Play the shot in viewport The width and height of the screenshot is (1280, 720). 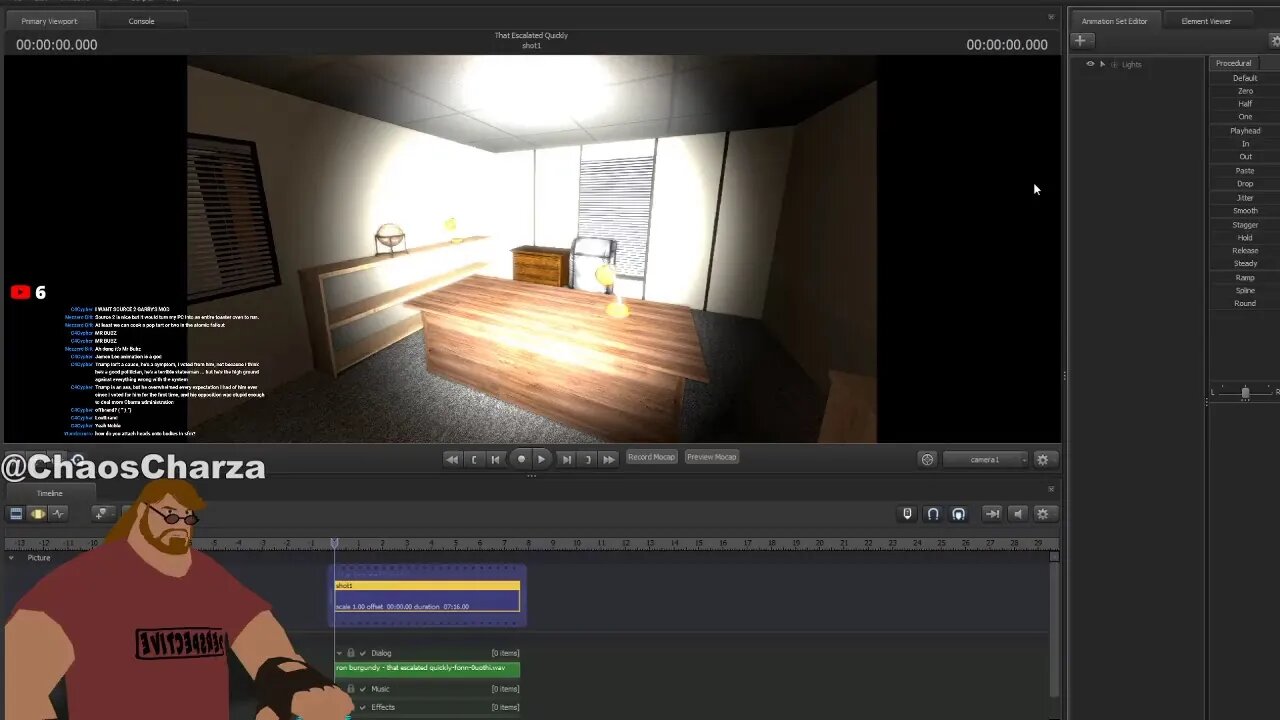pyautogui.click(x=541, y=459)
